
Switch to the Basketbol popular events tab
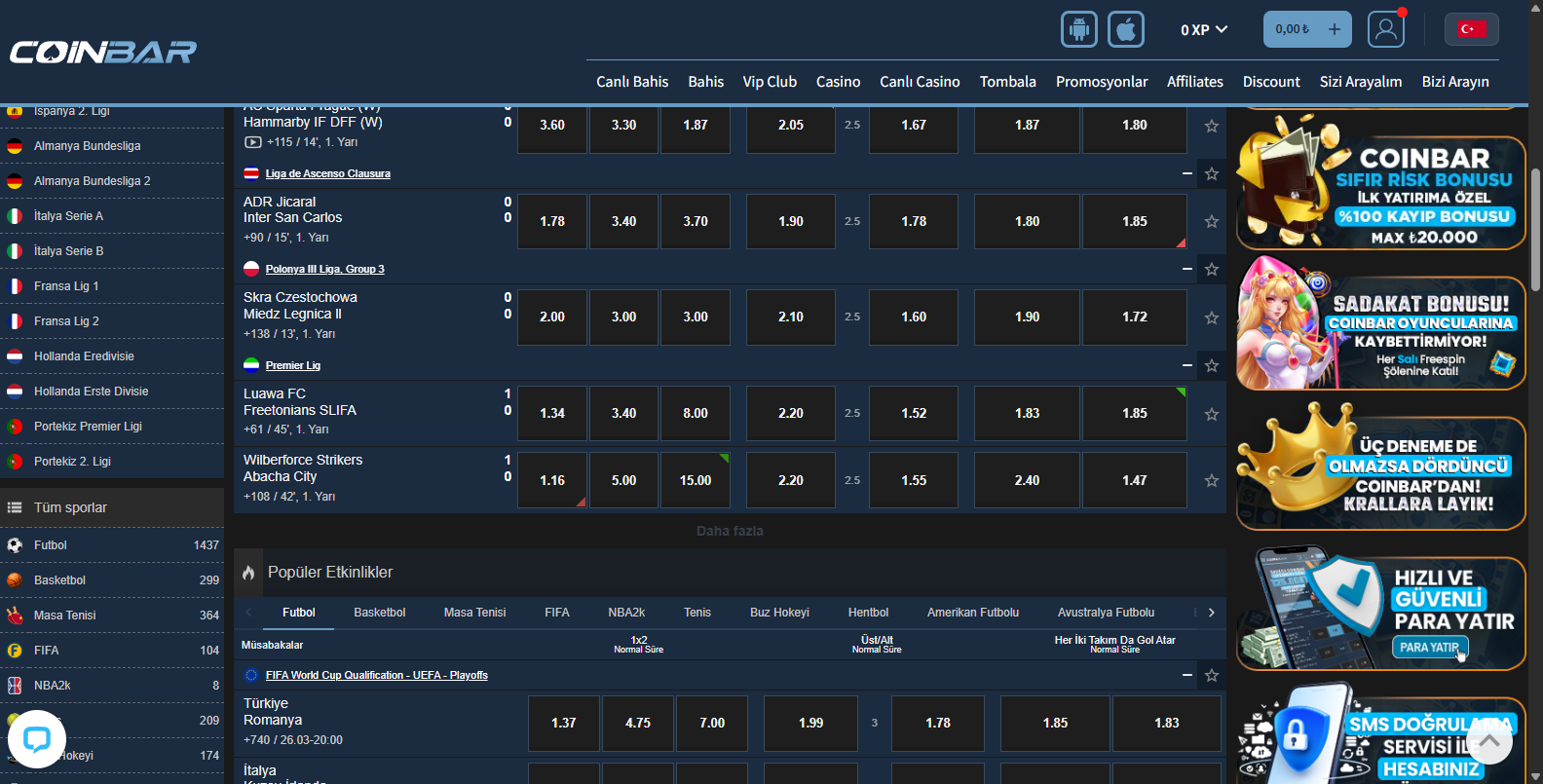[x=379, y=613]
